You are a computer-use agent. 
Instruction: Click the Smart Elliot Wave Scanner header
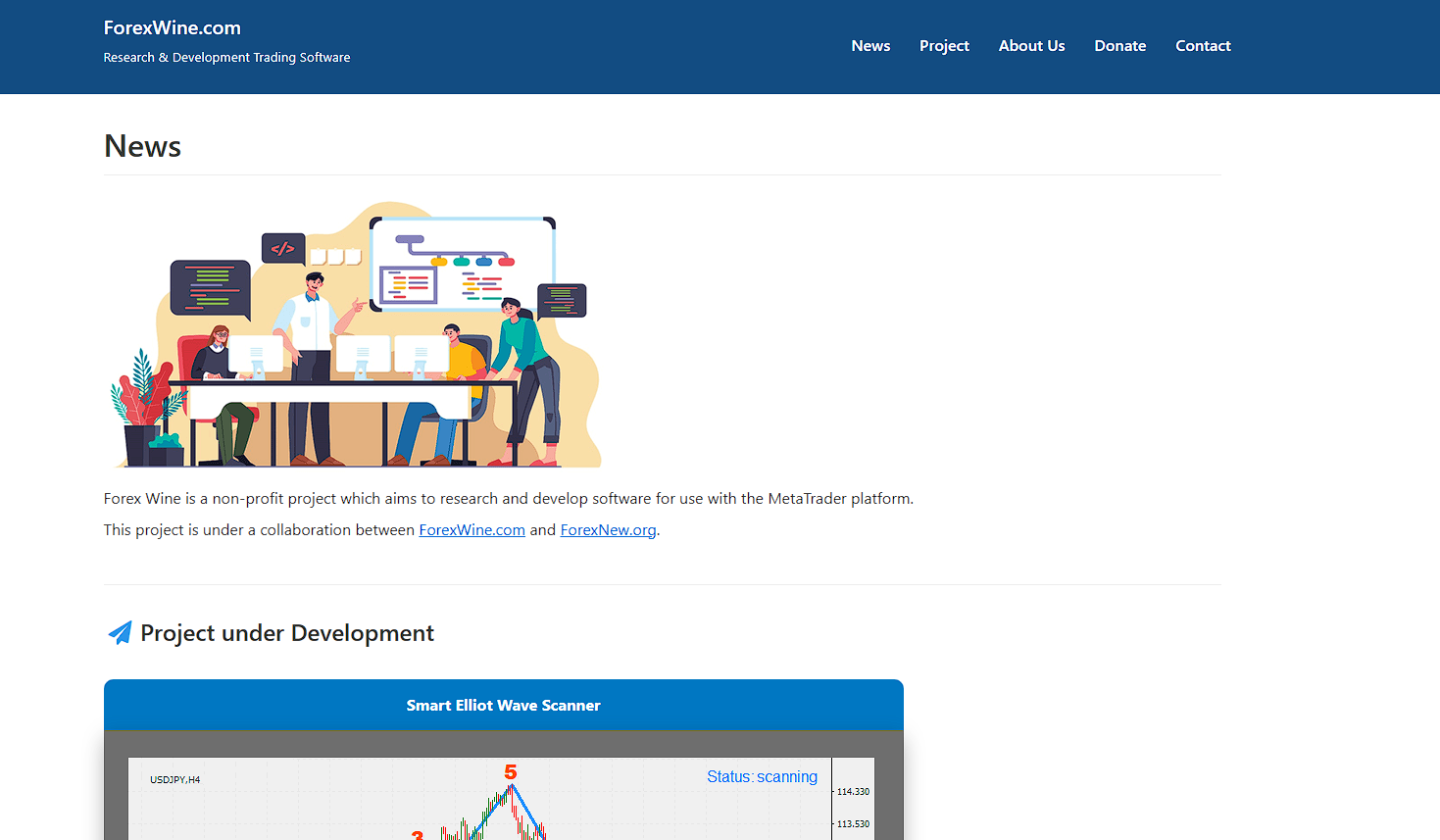click(x=504, y=705)
